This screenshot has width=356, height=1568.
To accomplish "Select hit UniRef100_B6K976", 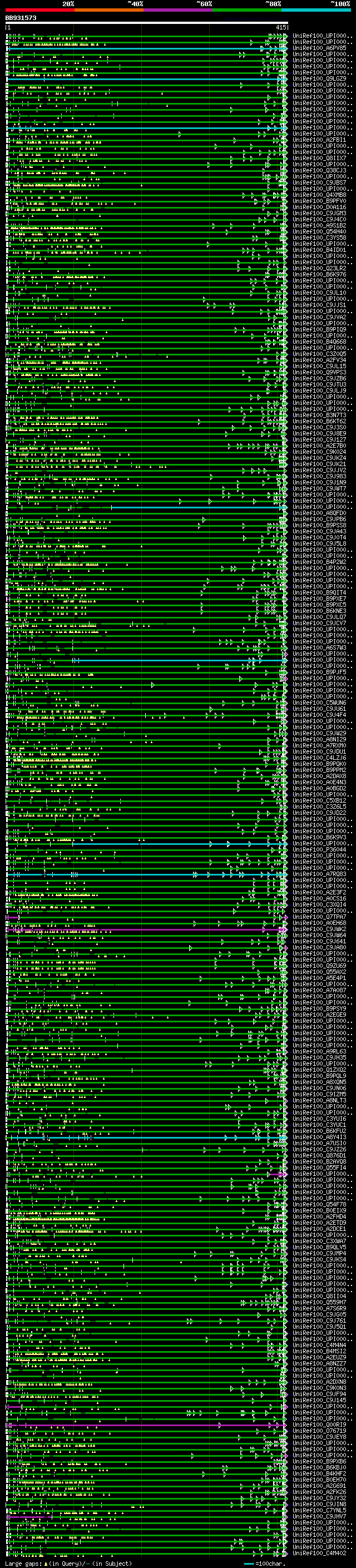I will [x=319, y=275].
